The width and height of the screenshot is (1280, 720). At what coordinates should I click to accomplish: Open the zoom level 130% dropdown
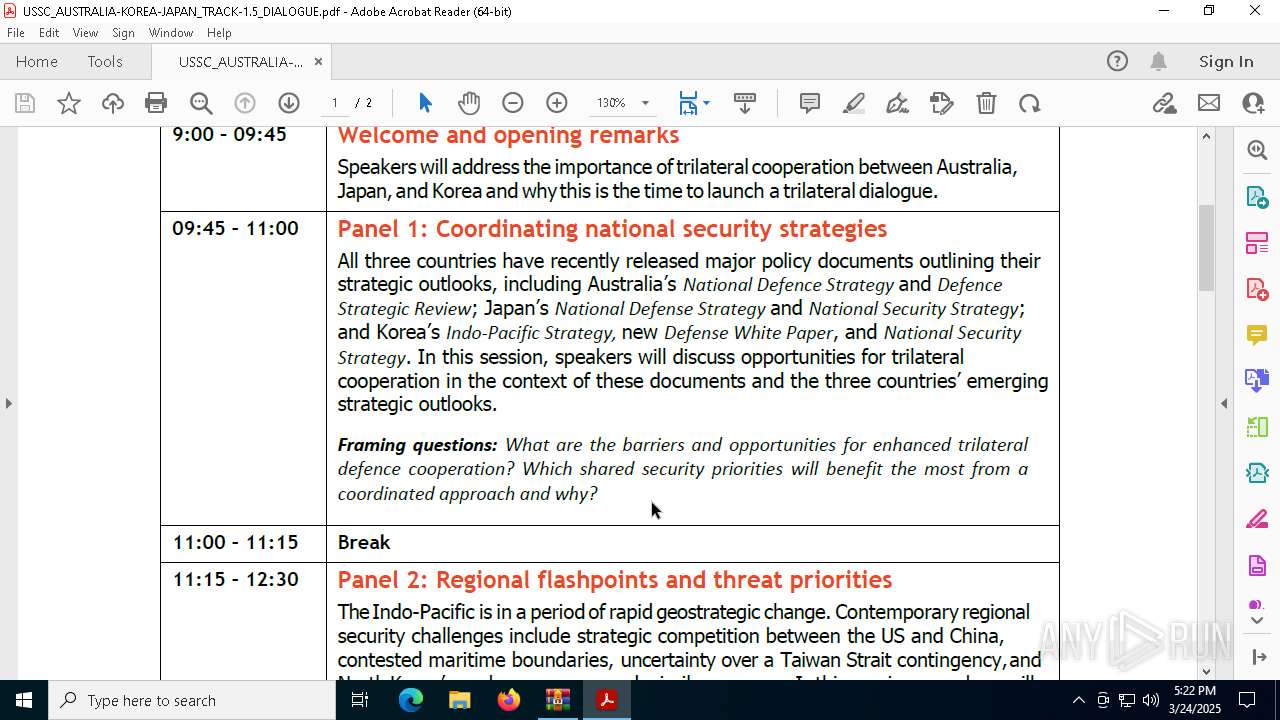tap(623, 103)
